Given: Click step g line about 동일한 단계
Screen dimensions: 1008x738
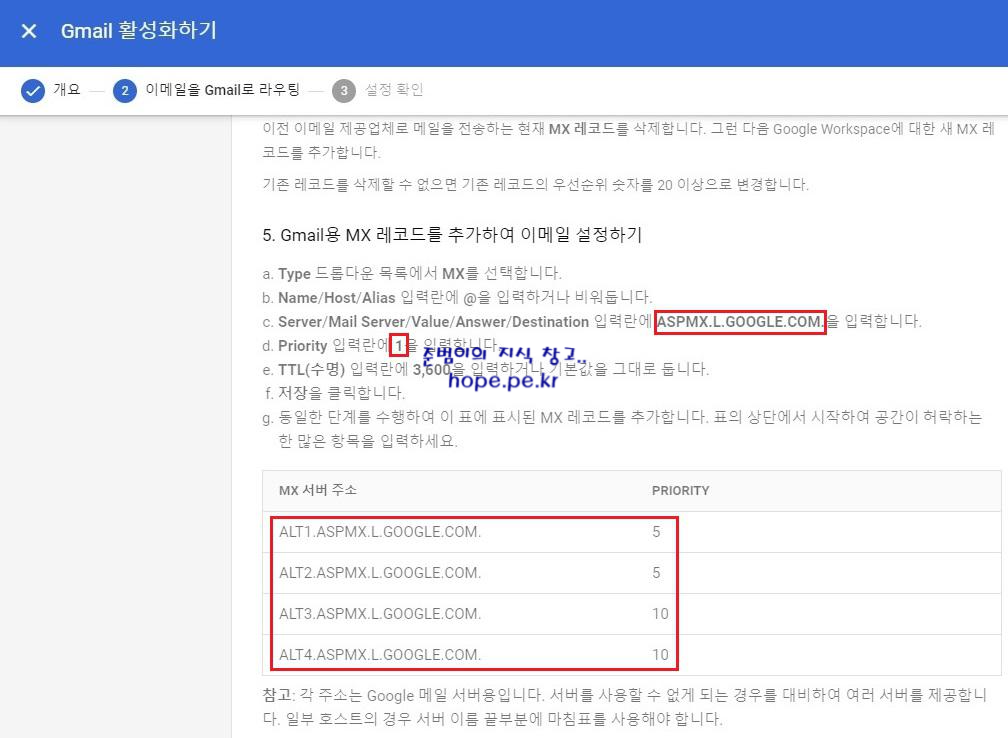Looking at the screenshot, I should [x=622, y=429].
